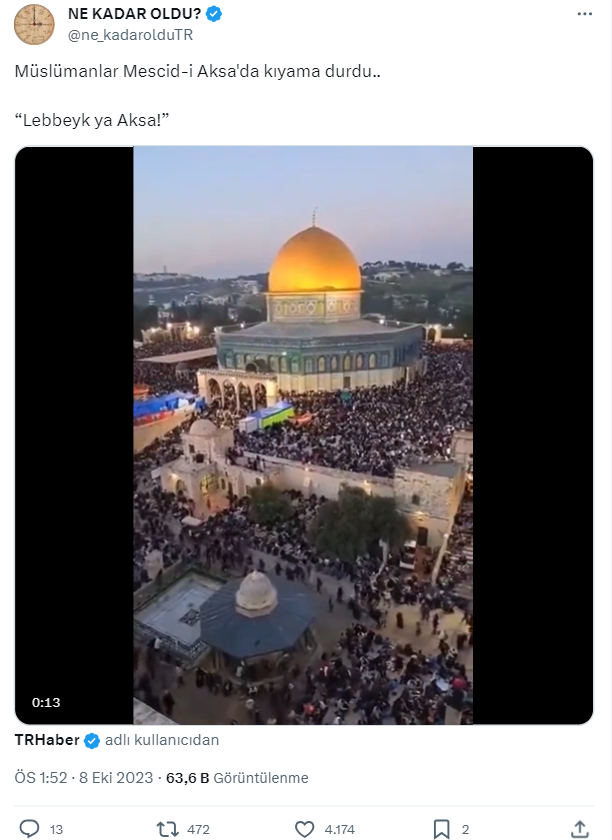Open the three-dot more options menu
This screenshot has width=612, height=840.
click(584, 14)
